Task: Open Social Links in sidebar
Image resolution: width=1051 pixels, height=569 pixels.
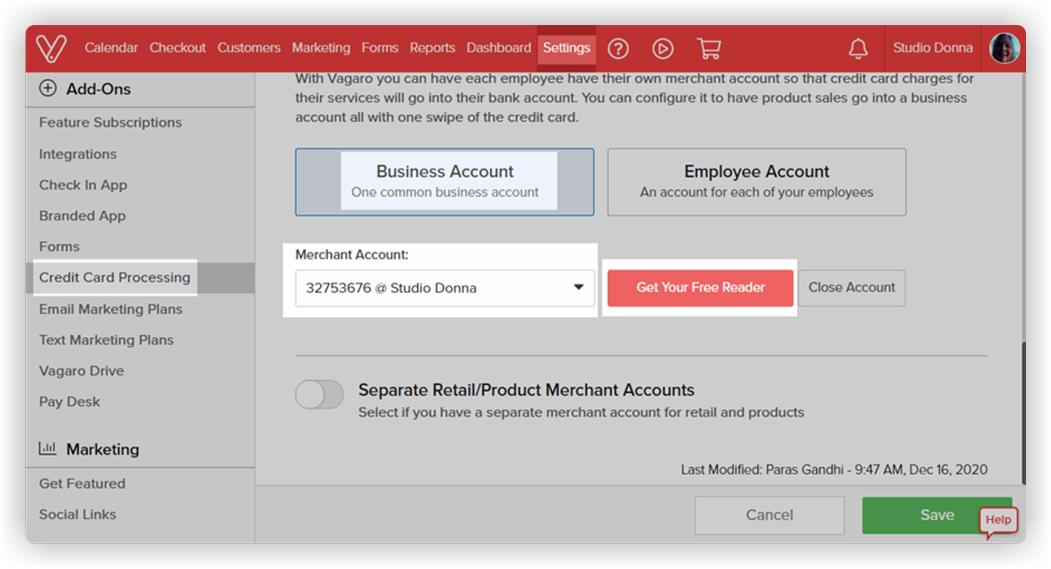Action: pos(78,515)
